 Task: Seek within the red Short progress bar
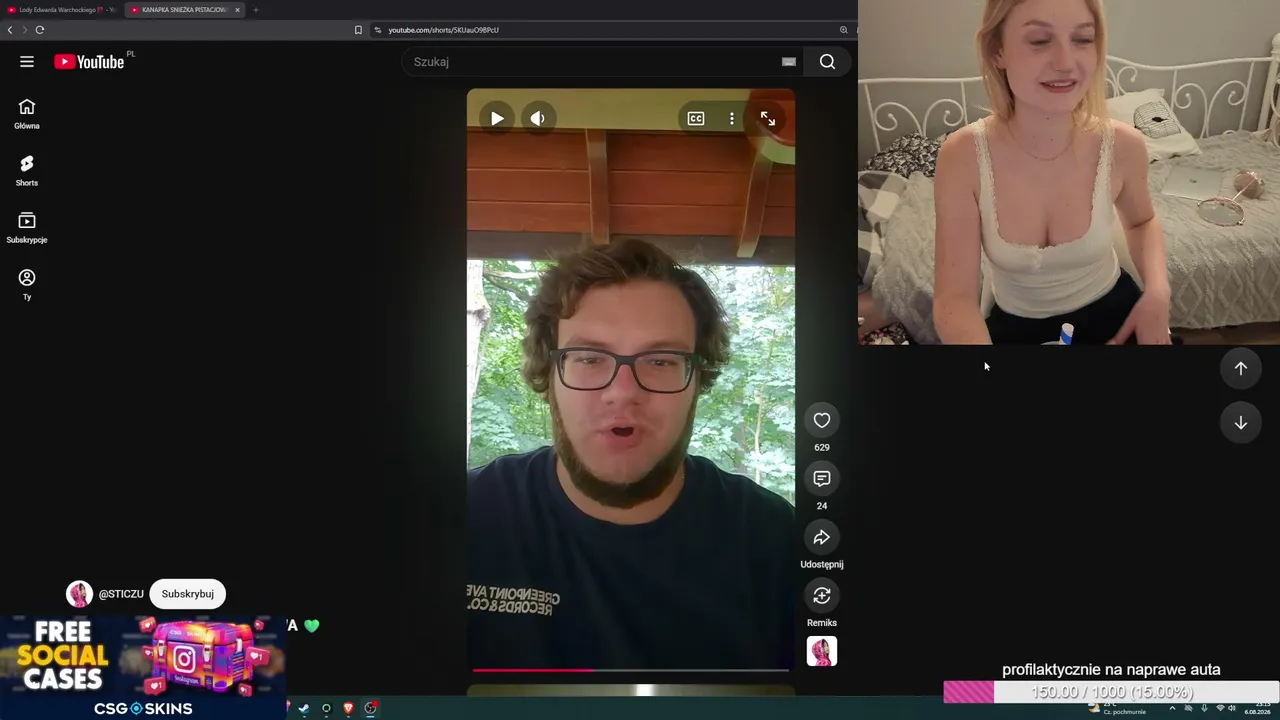pos(631,670)
